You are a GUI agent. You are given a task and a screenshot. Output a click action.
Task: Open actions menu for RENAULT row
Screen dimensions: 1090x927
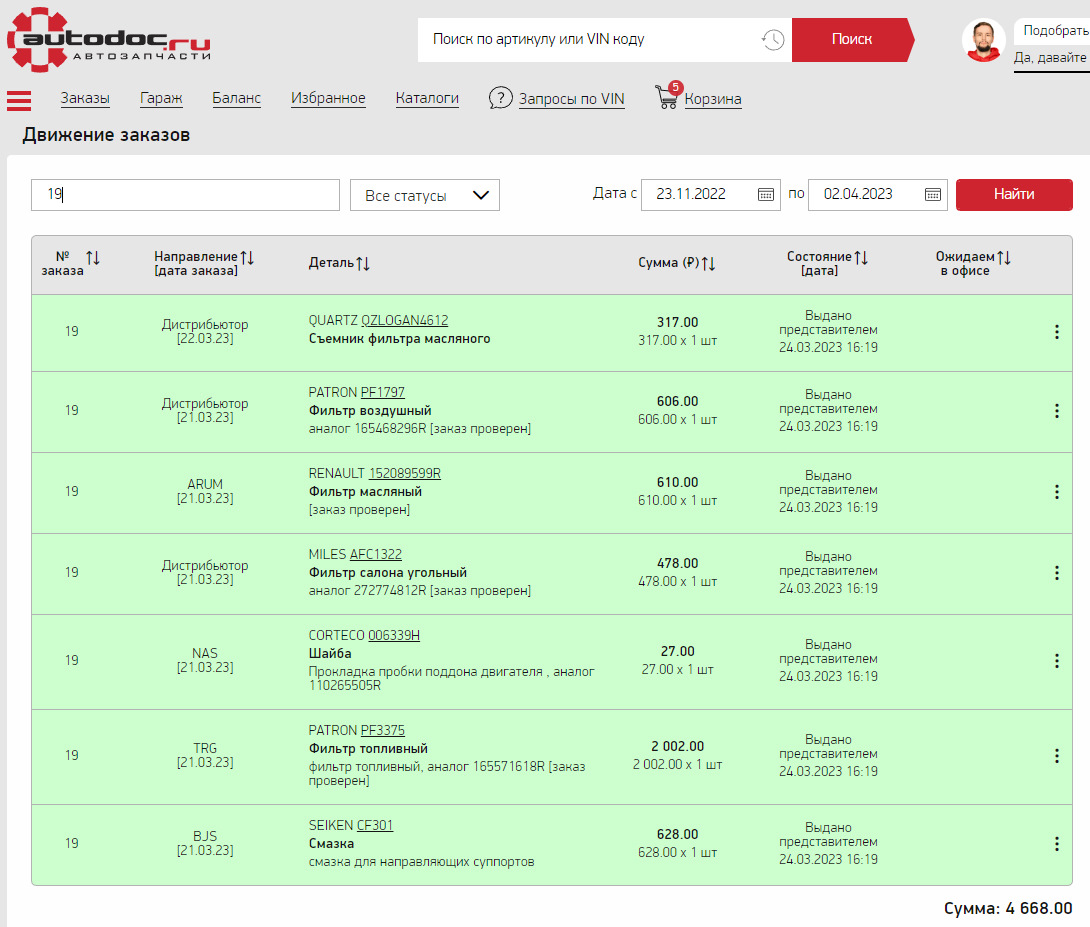(1057, 492)
